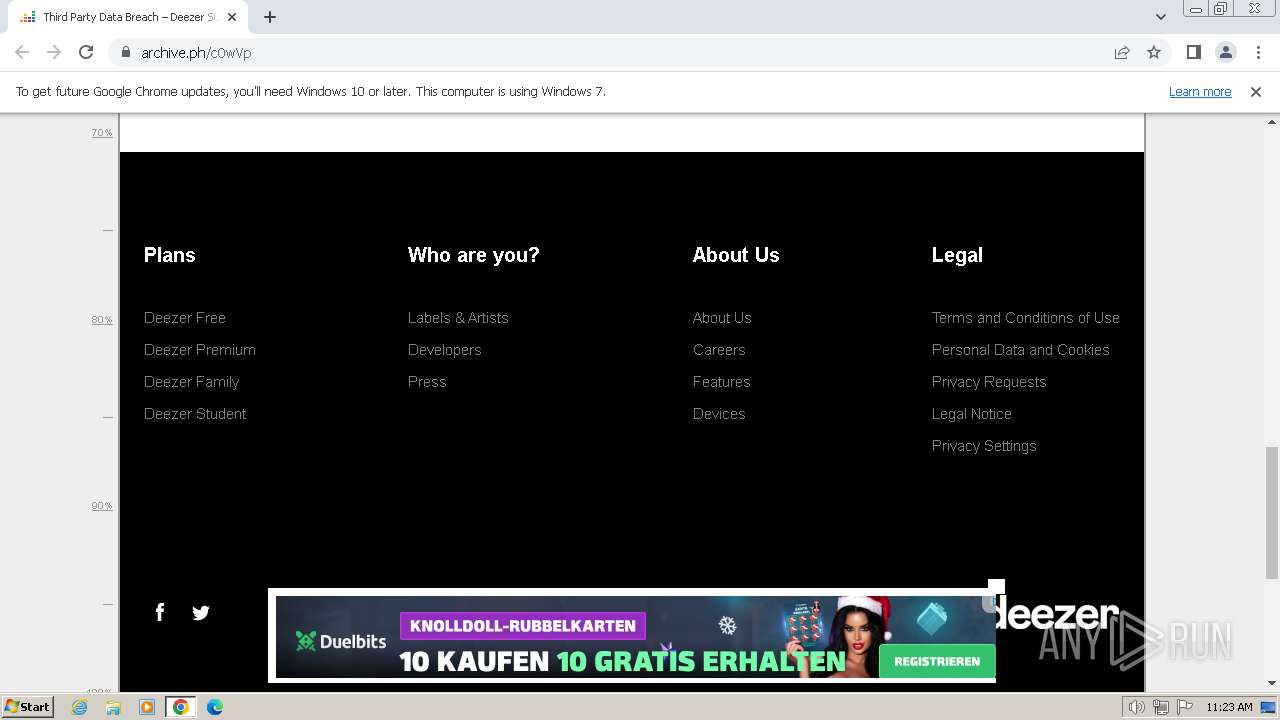The width and height of the screenshot is (1280, 720).
Task: Go forward using the forward arrow
Action: [54, 52]
